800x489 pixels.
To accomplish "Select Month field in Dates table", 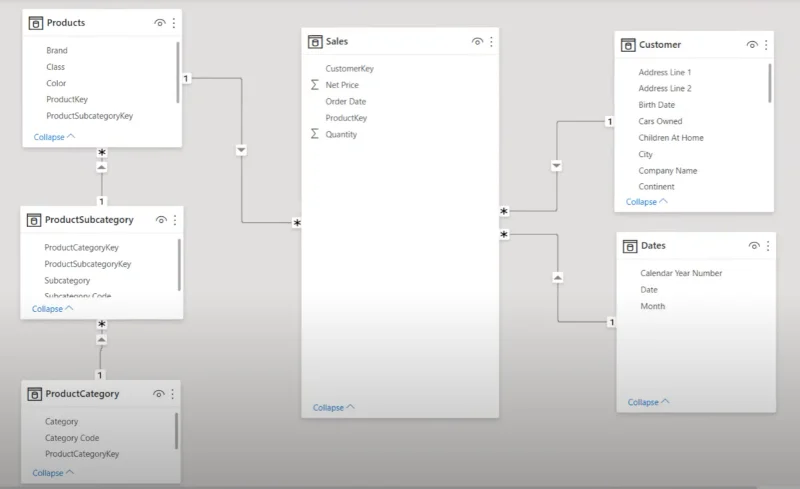I will [653, 306].
